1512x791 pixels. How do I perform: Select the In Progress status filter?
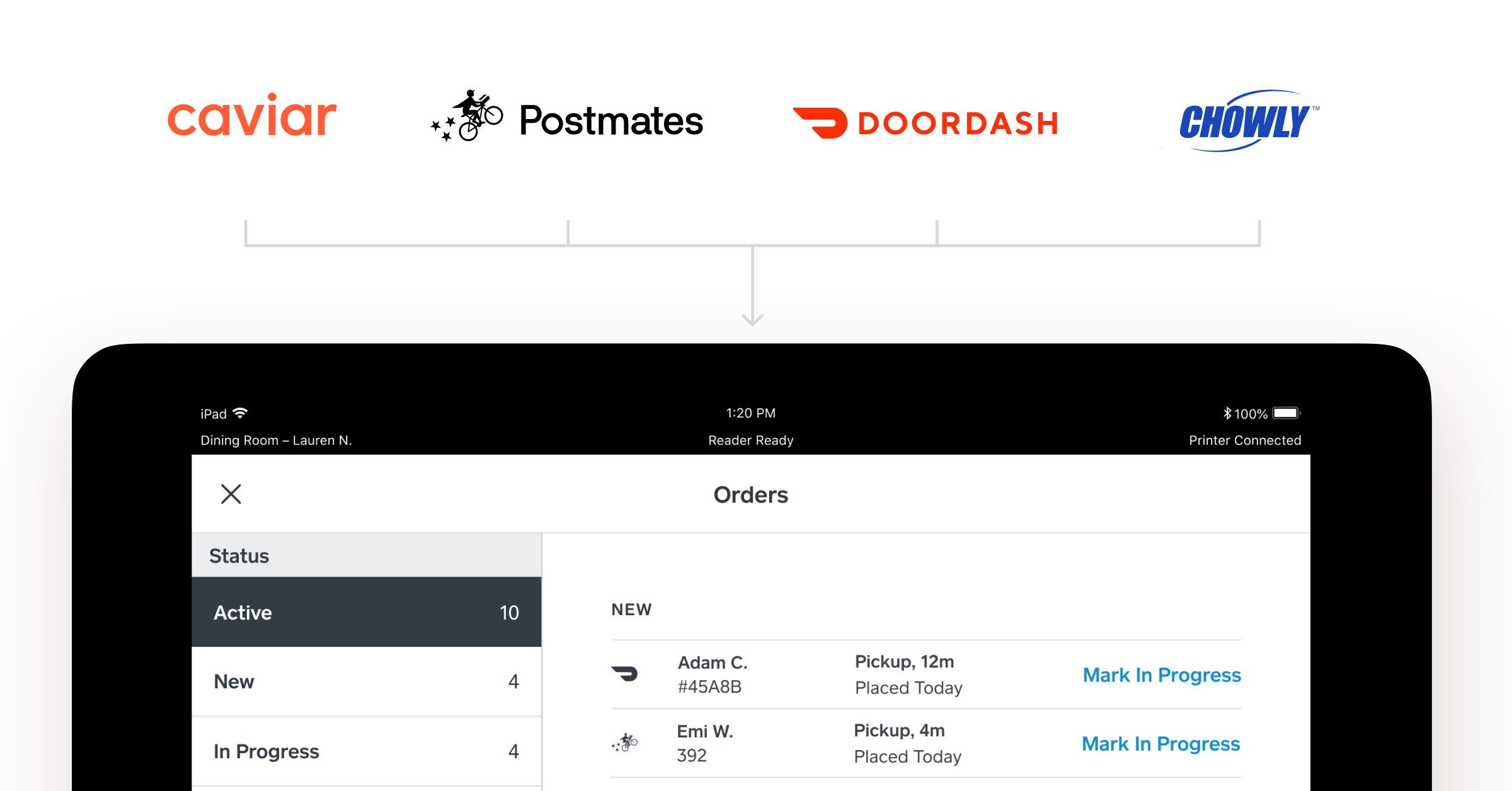(x=365, y=751)
